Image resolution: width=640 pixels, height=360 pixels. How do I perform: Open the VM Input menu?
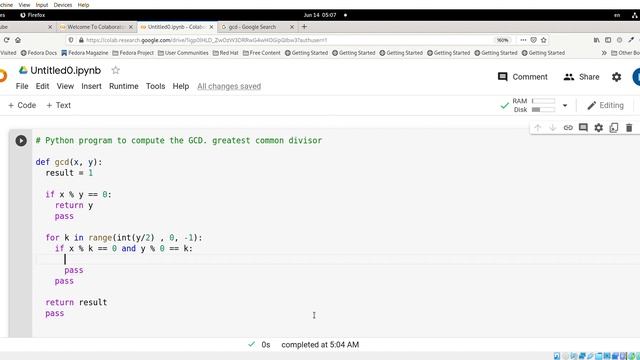tap(42, 5)
